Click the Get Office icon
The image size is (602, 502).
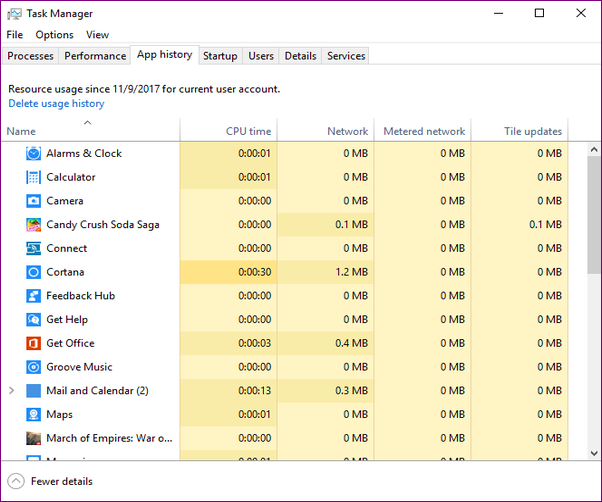click(34, 343)
